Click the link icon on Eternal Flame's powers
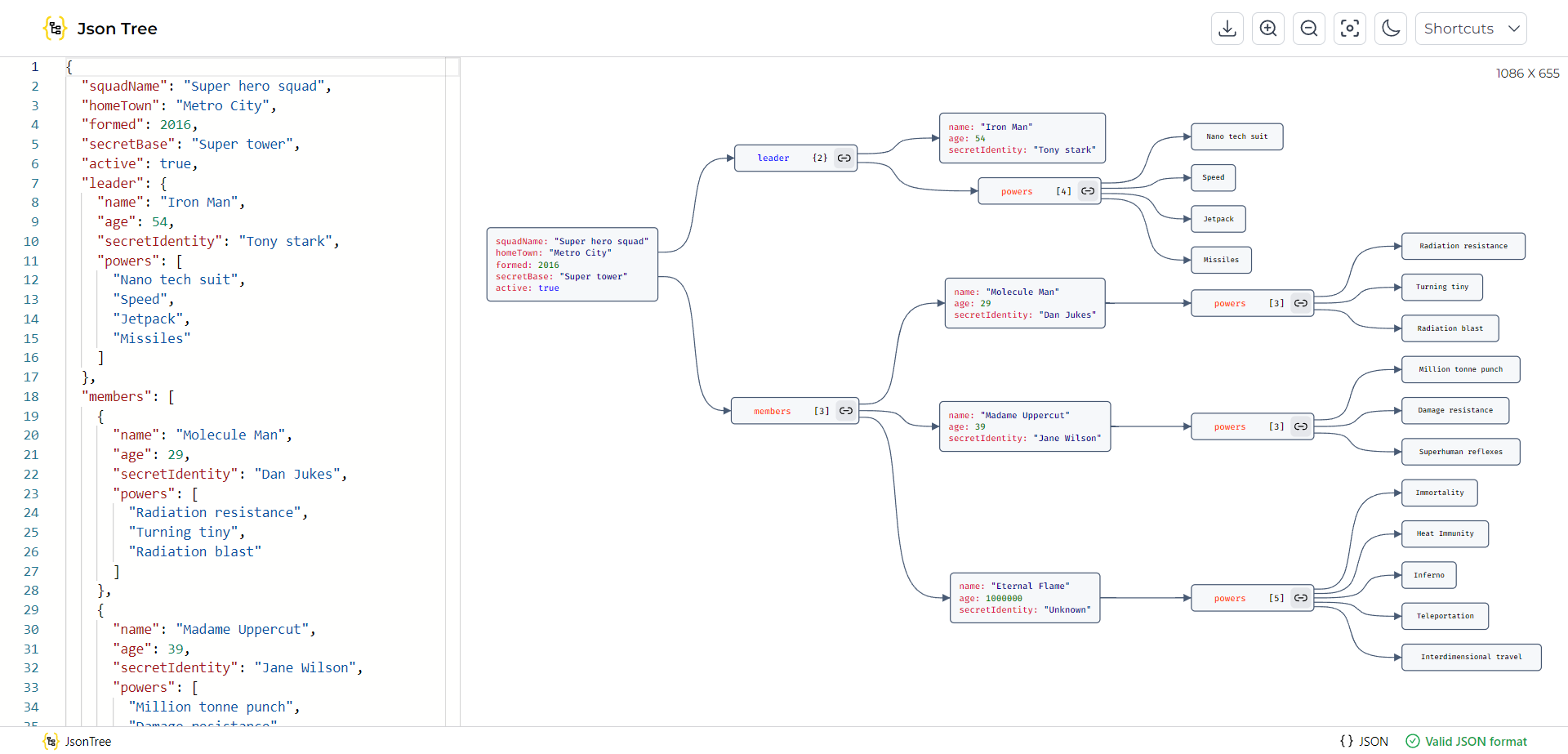Screen dimensions: 1568x754 pos(1300,598)
